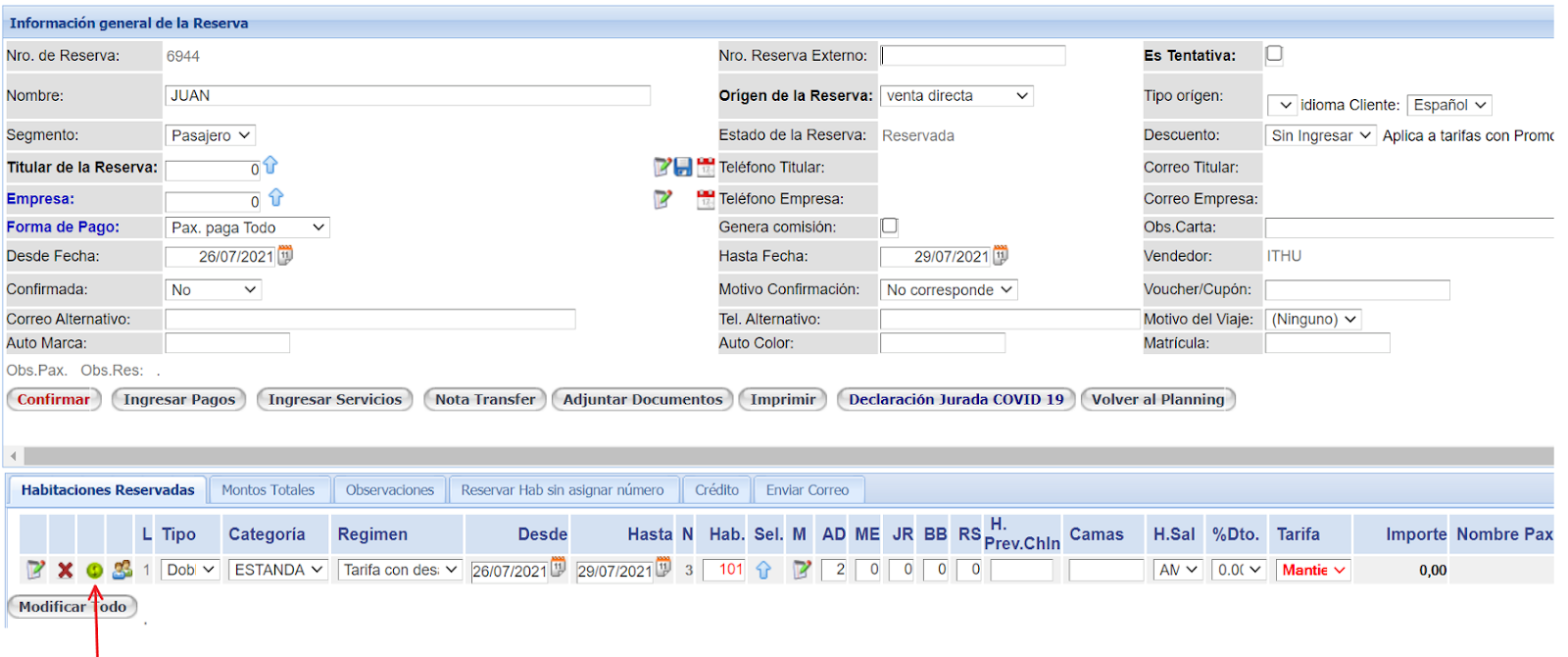Open the Forma de Pago dropdown
1568x657 pixels.
[247, 227]
